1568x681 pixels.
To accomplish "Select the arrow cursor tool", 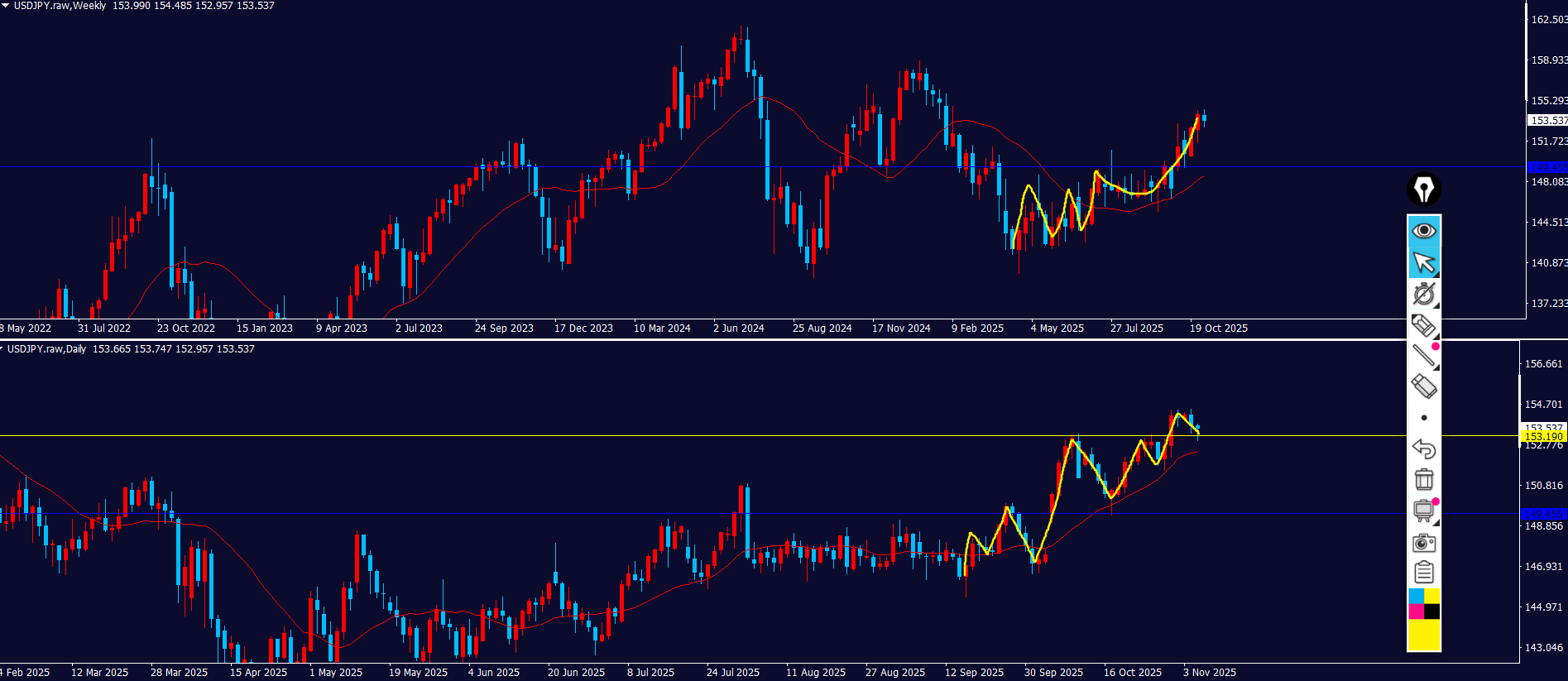I will click(x=1423, y=262).
